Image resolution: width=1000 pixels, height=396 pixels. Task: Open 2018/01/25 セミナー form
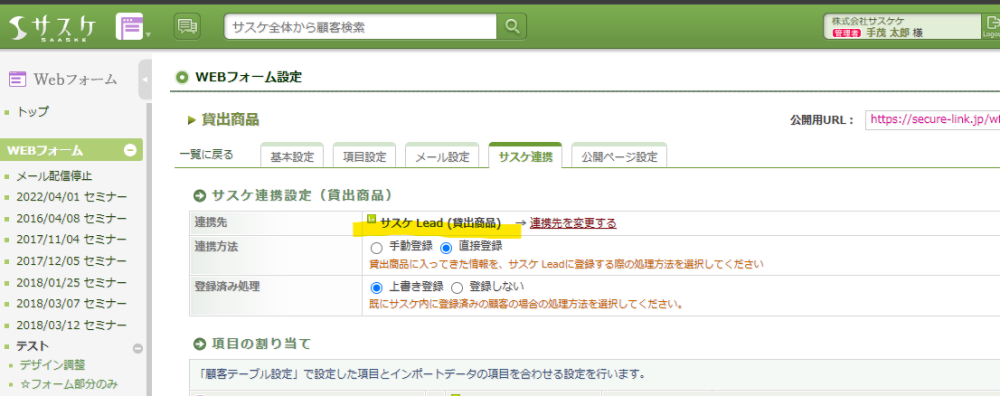coord(71,282)
